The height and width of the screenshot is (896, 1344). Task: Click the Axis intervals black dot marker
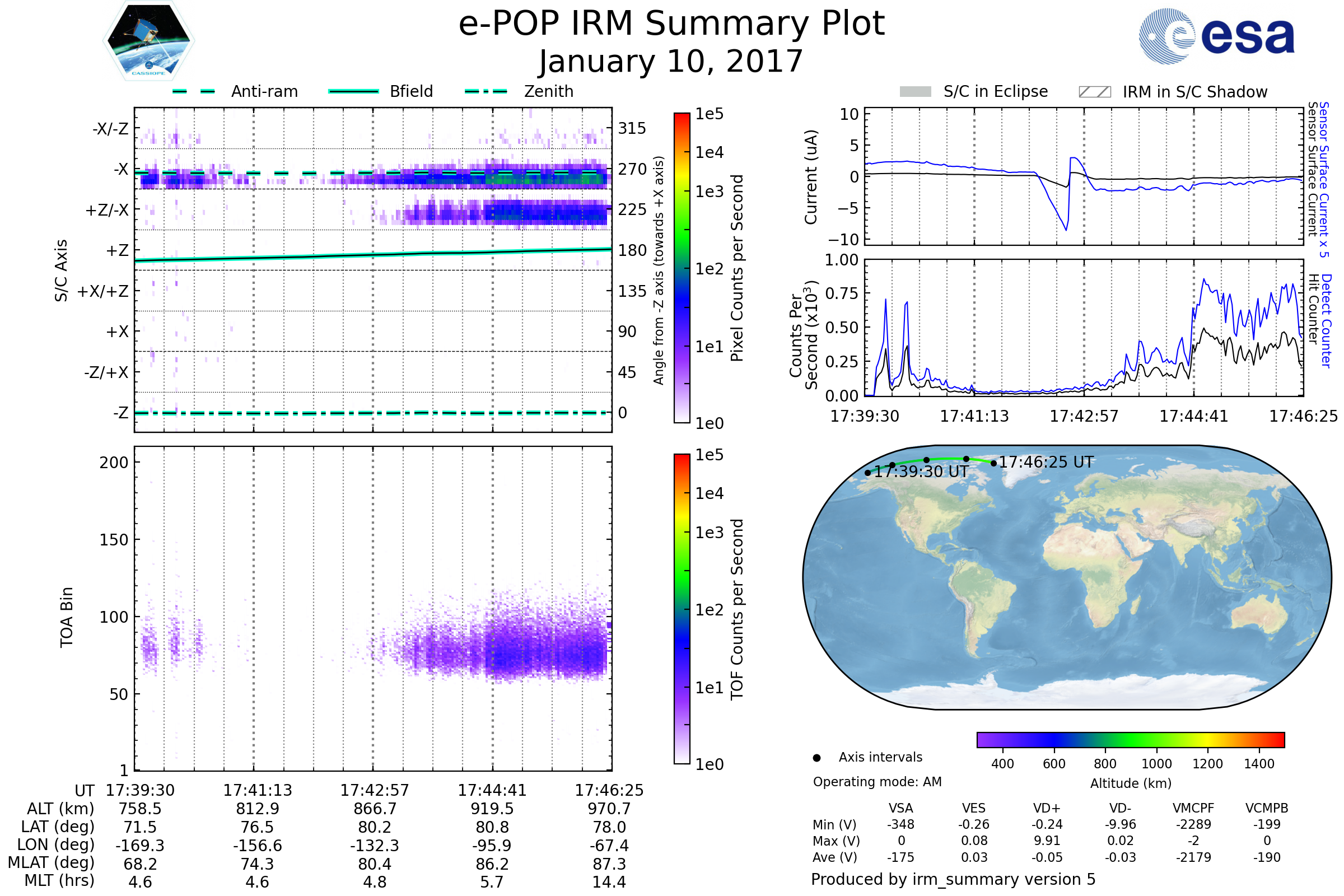816,758
